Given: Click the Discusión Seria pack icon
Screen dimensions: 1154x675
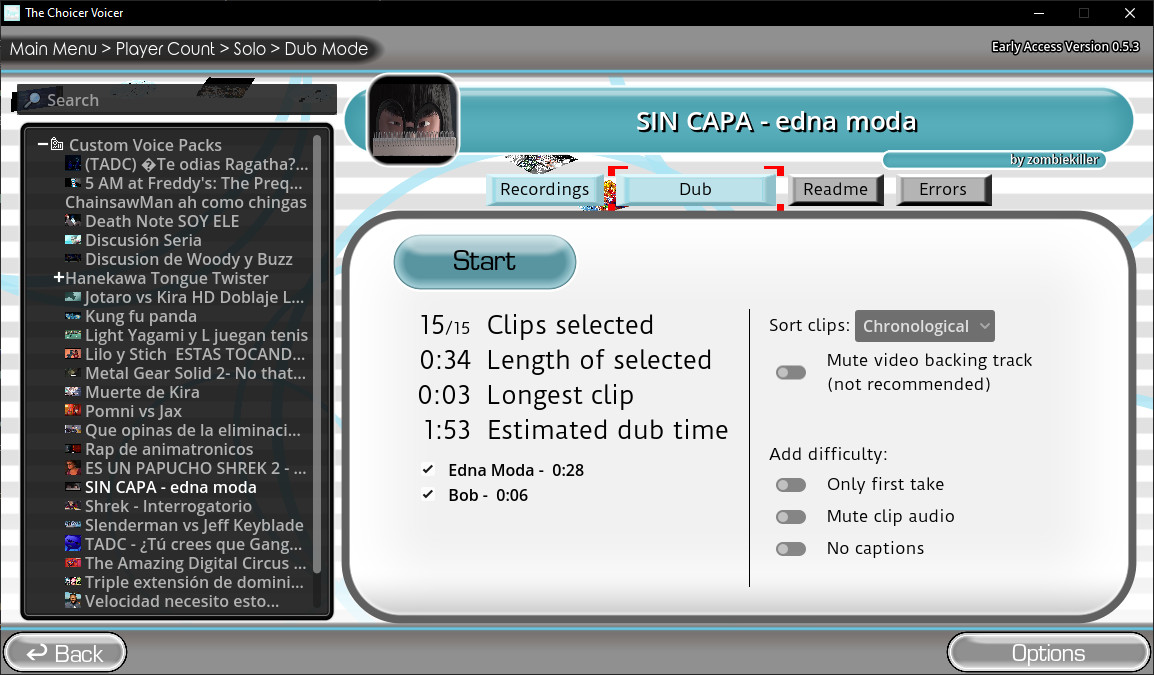Looking at the screenshot, I should pyautogui.click(x=73, y=240).
